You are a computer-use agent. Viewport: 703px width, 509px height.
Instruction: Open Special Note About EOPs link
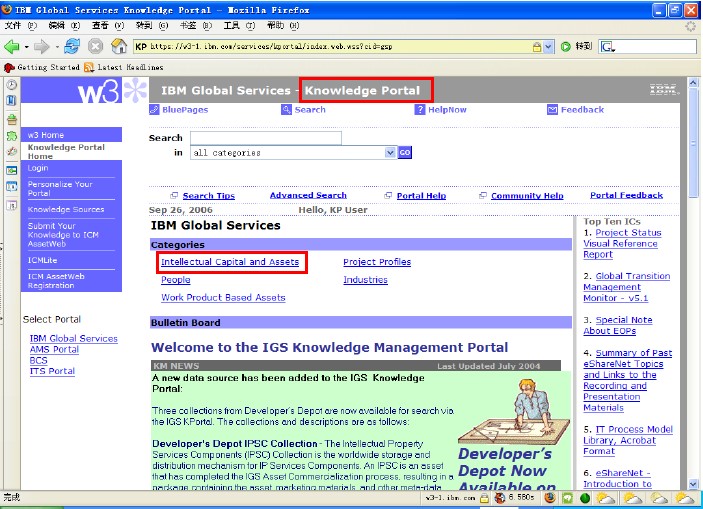[618, 326]
